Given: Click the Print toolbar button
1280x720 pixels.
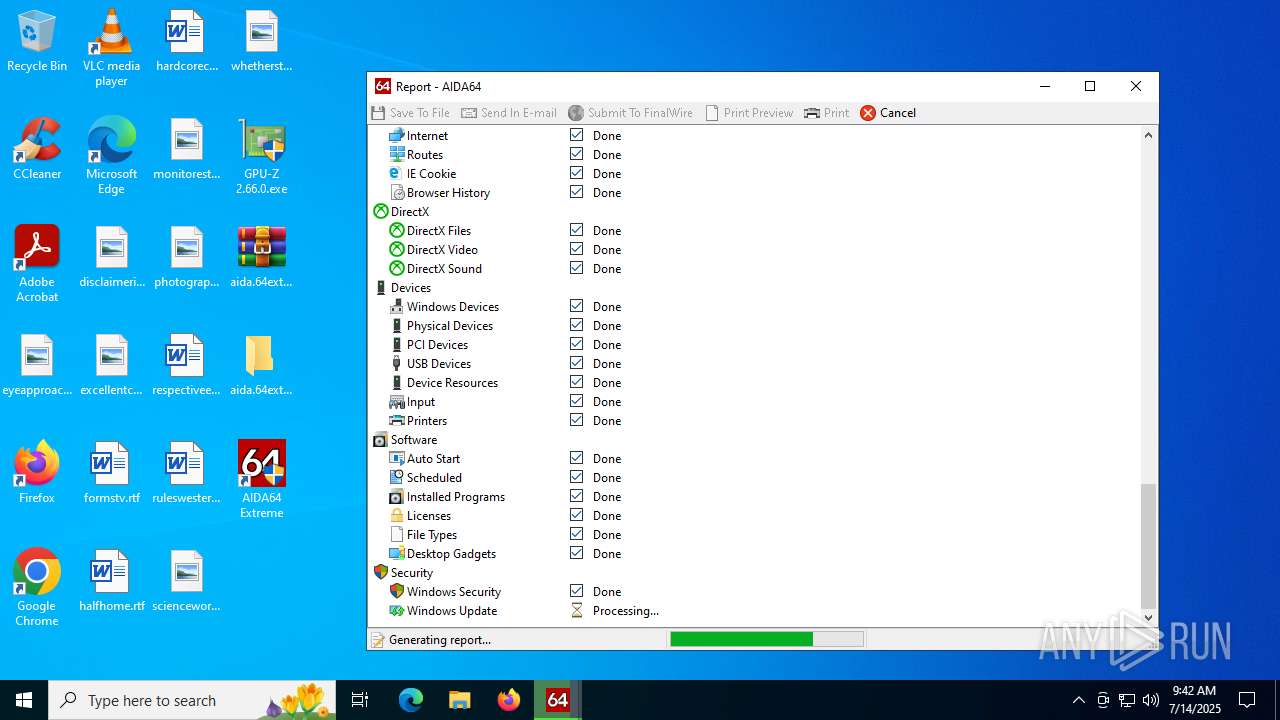Looking at the screenshot, I should click(826, 113).
